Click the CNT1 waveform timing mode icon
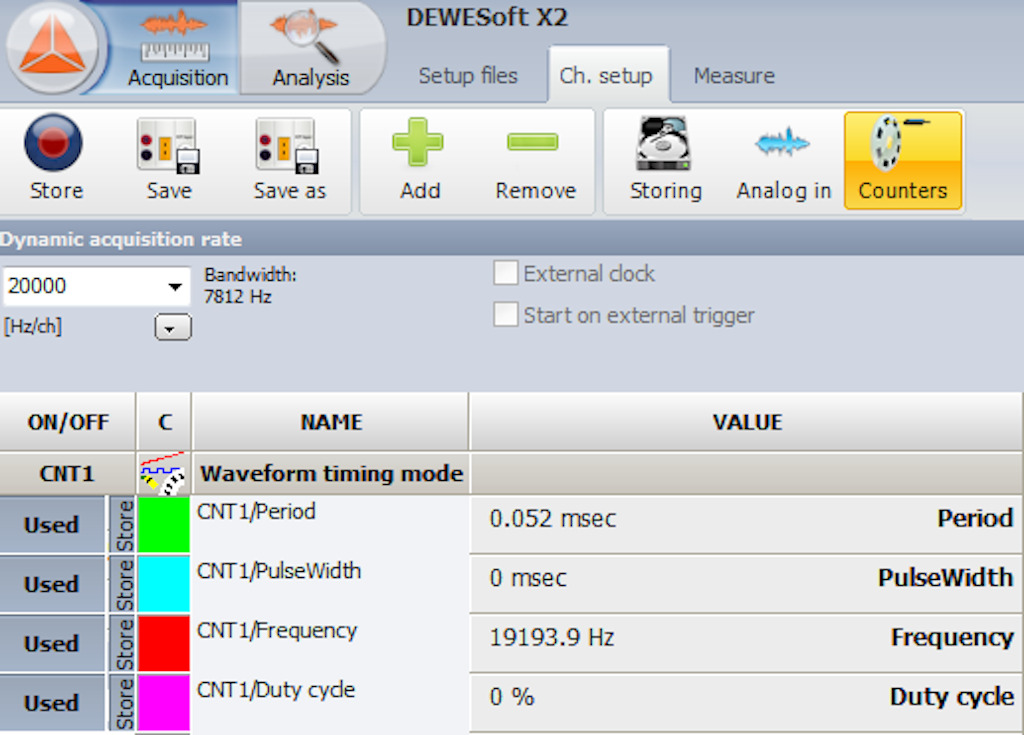The height and width of the screenshot is (735, 1024). pos(163,473)
